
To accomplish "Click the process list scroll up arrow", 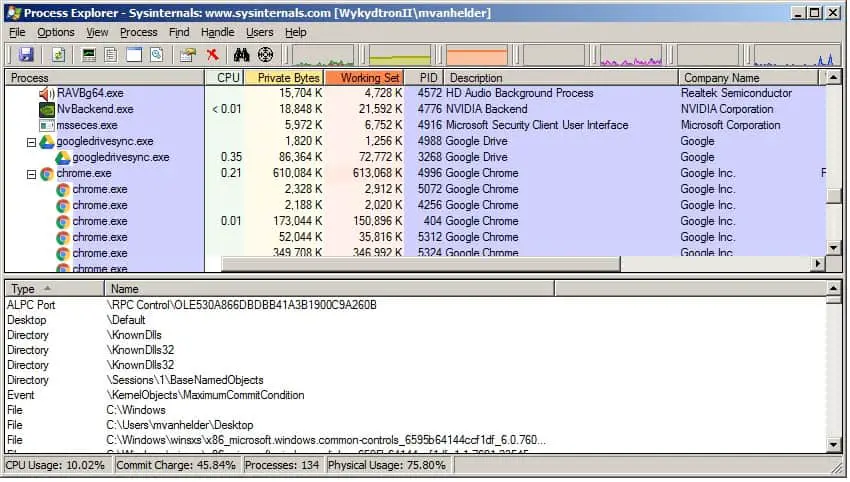I will tap(833, 78).
